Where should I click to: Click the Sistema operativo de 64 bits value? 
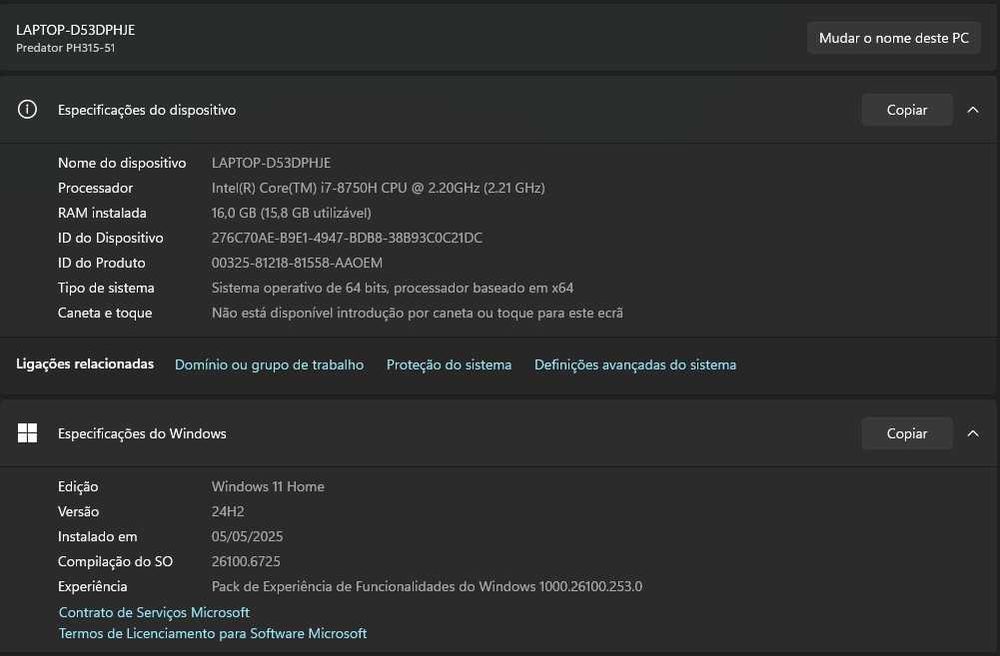(392, 288)
